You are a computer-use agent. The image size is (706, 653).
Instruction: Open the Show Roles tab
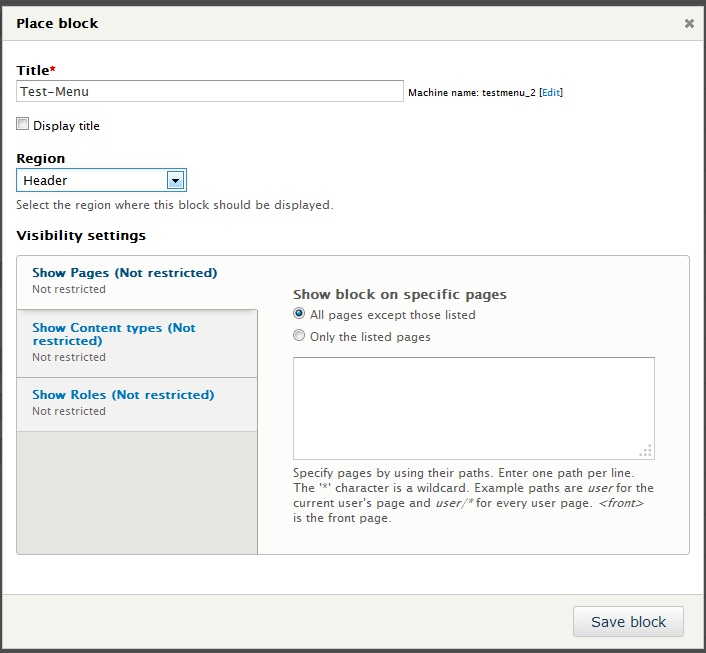pyautogui.click(x=123, y=395)
